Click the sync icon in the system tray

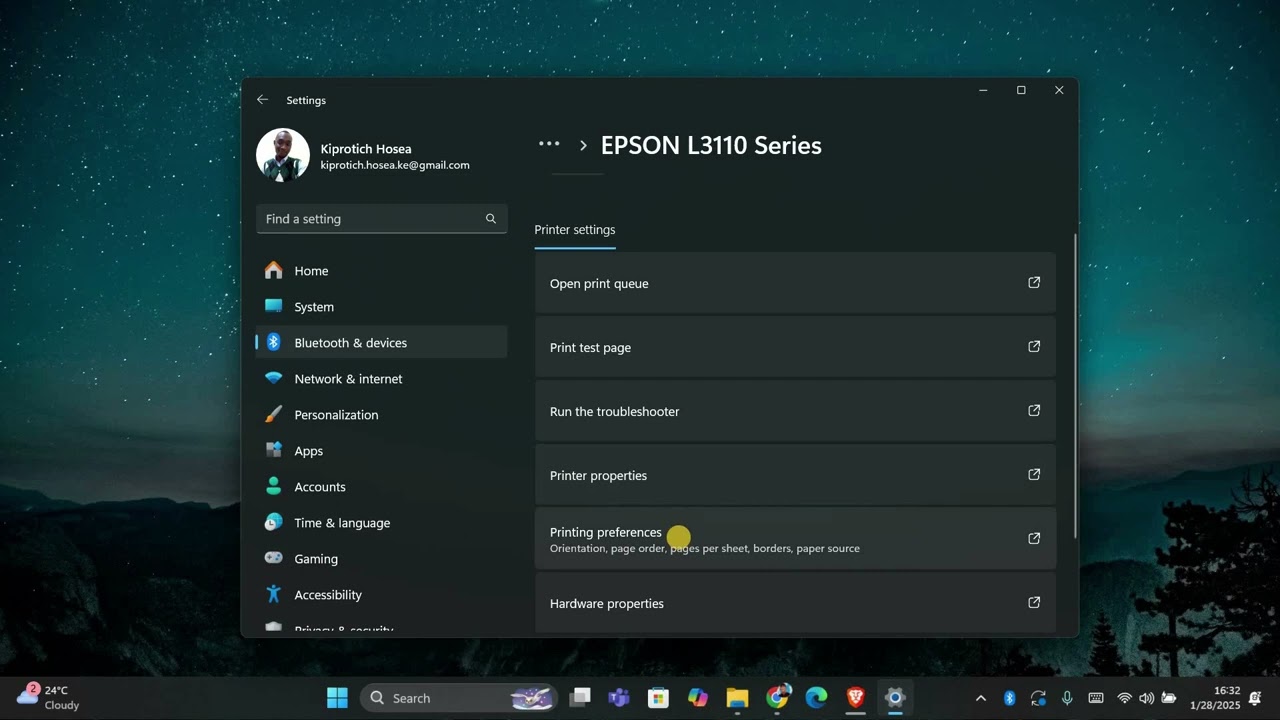click(1039, 698)
